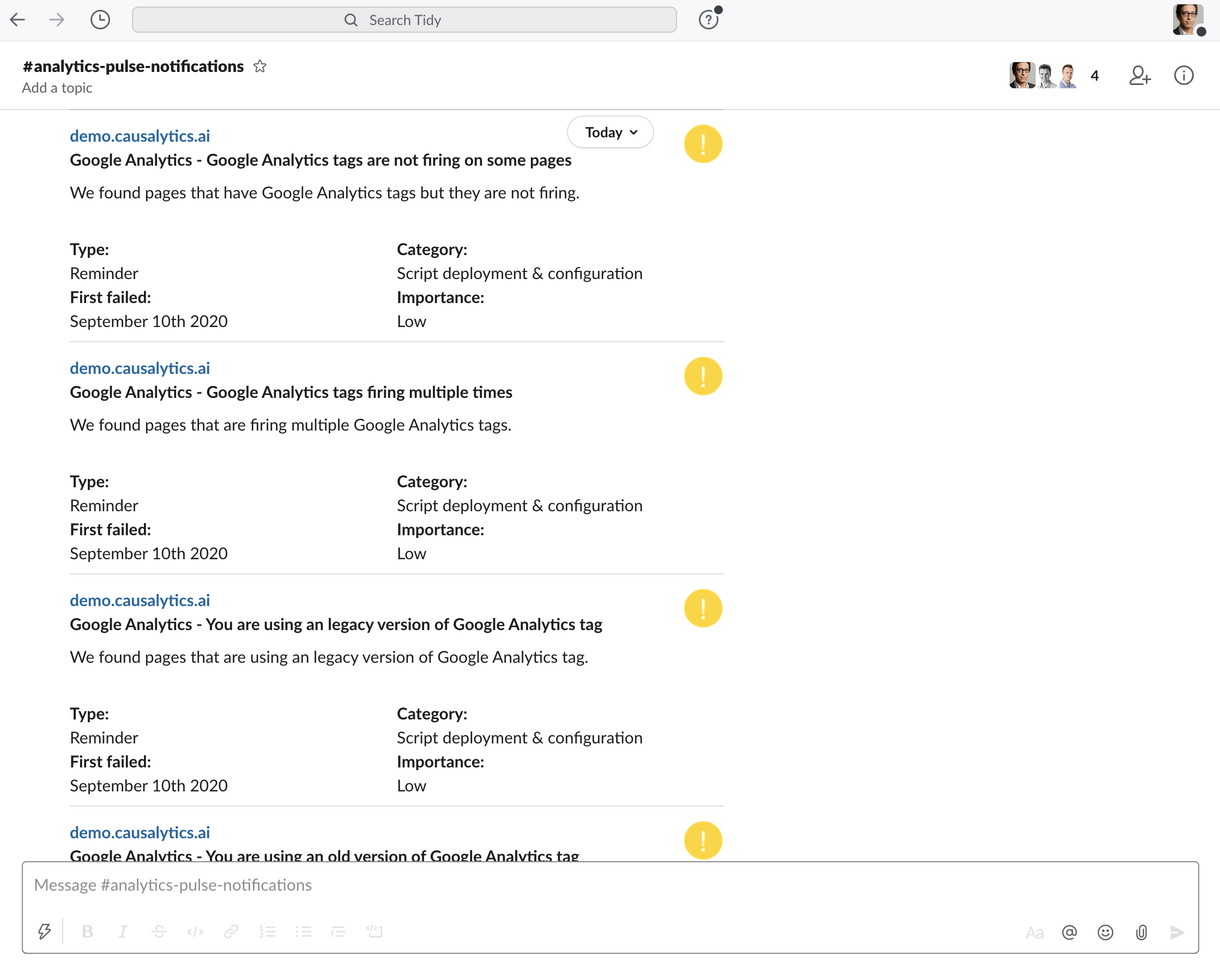This screenshot has height=980, width=1220.
Task: Open demo.causalytics.ai link above 'legacy version'
Action: coord(140,600)
